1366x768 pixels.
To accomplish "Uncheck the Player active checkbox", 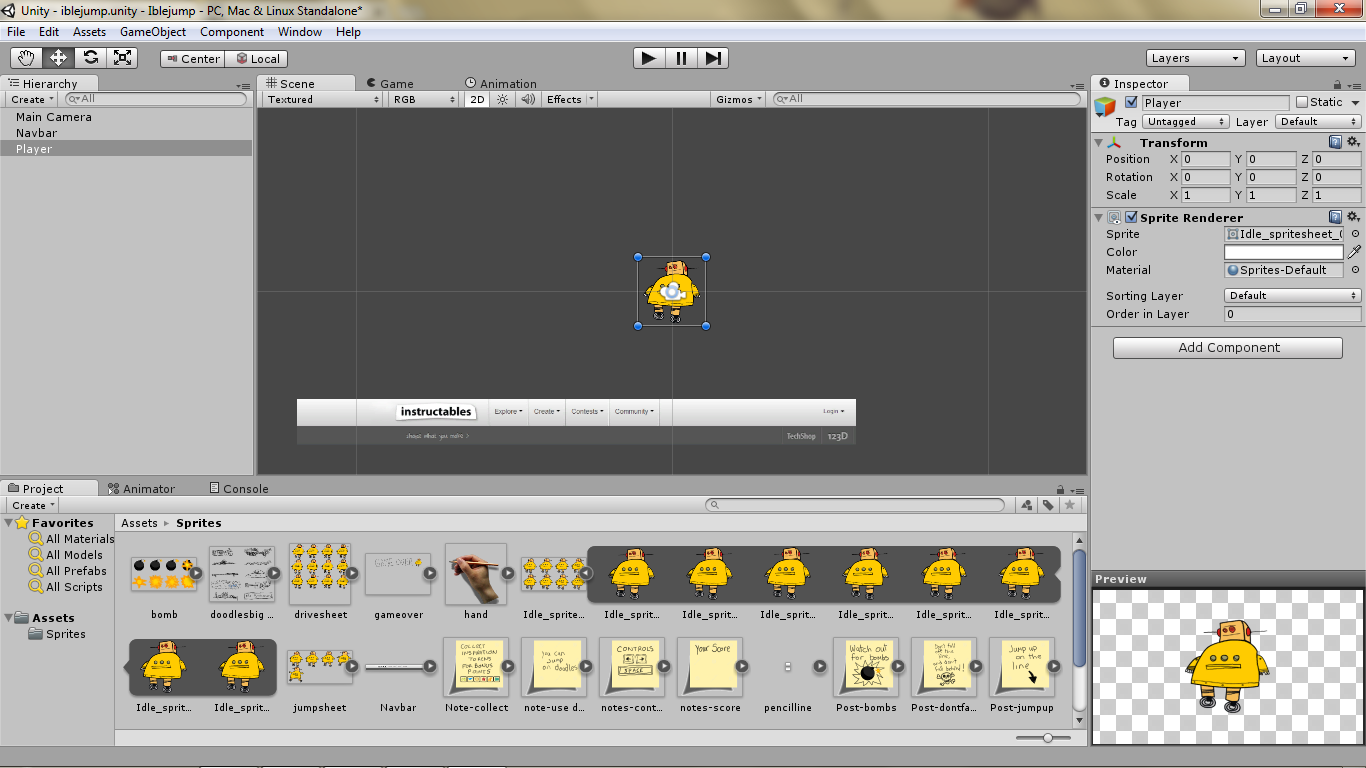I will click(1131, 102).
